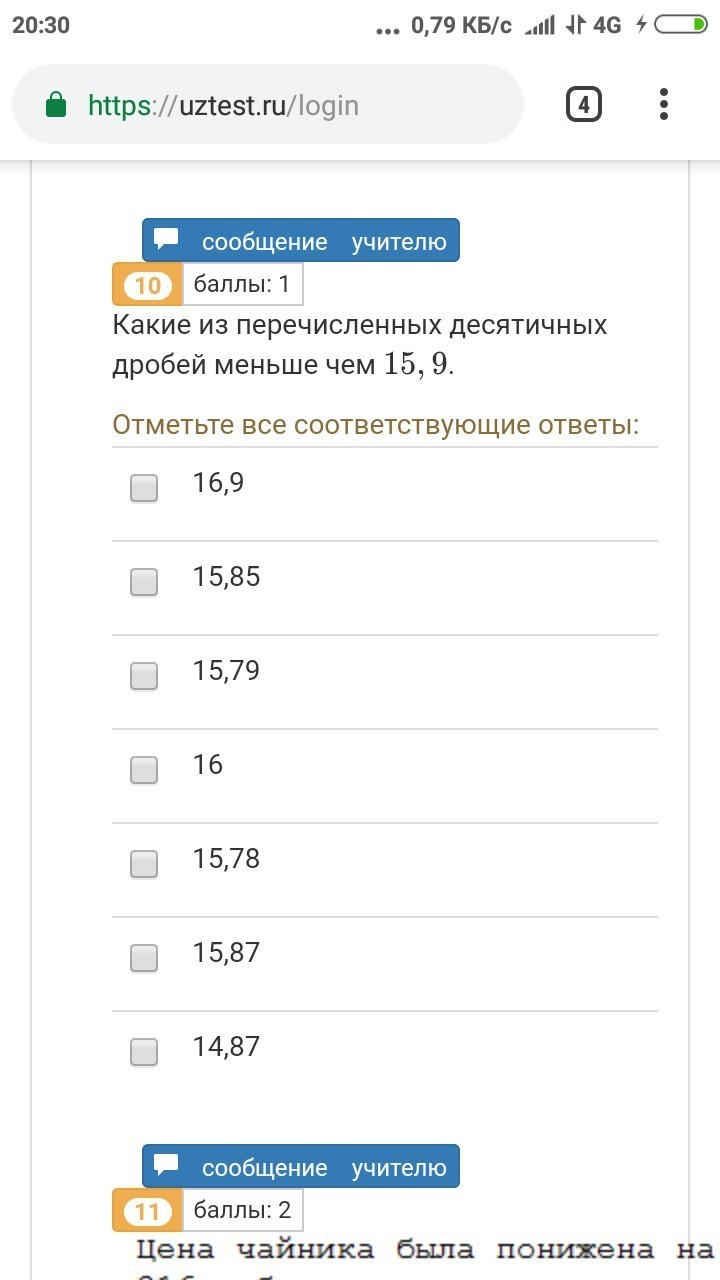
Task: Select the 15,87 answer checkbox
Action: click(x=144, y=958)
